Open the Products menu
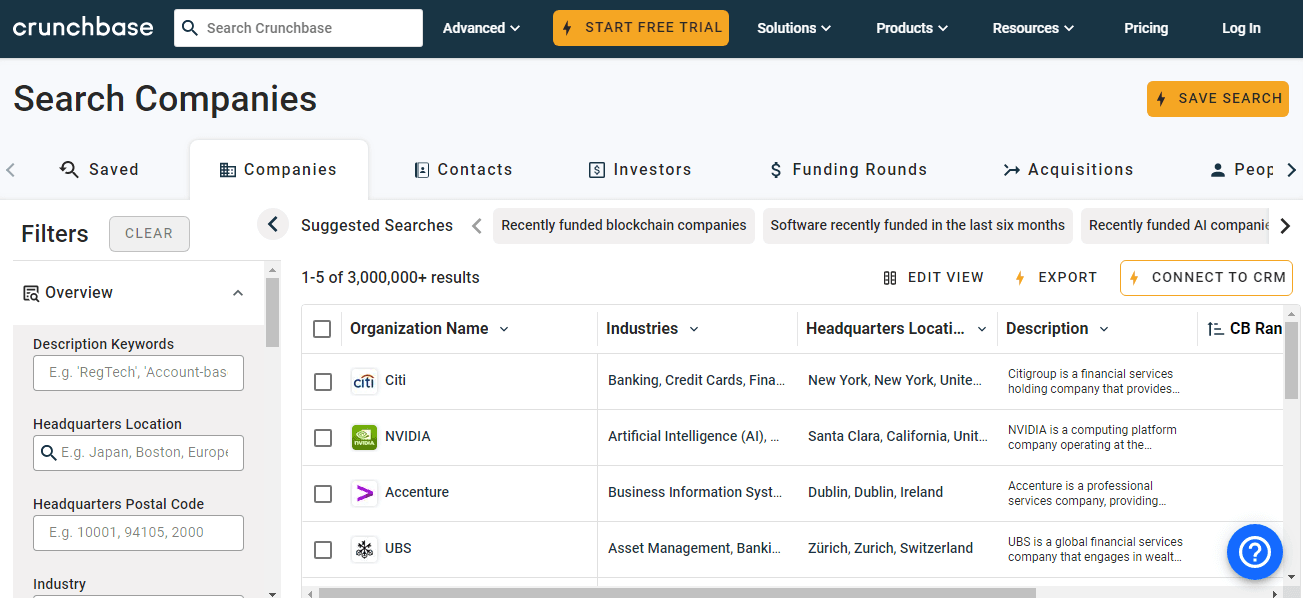The height and width of the screenshot is (598, 1303). point(913,28)
